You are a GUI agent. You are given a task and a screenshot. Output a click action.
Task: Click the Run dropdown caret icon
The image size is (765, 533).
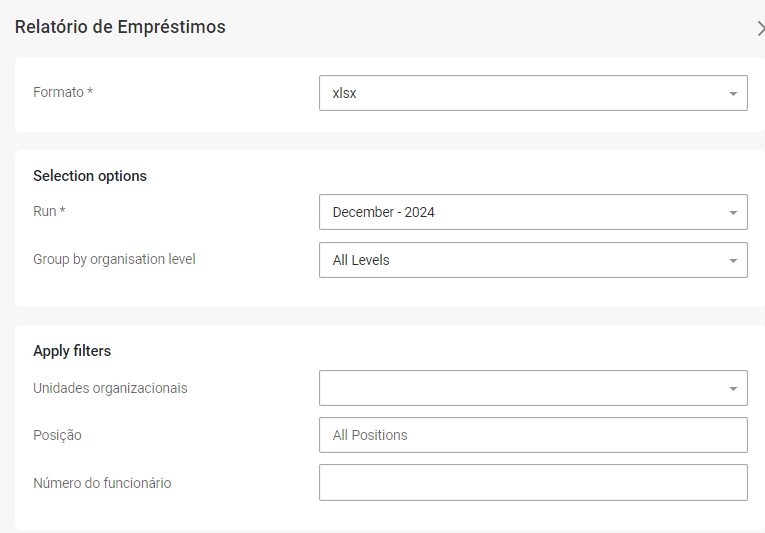[x=733, y=213]
